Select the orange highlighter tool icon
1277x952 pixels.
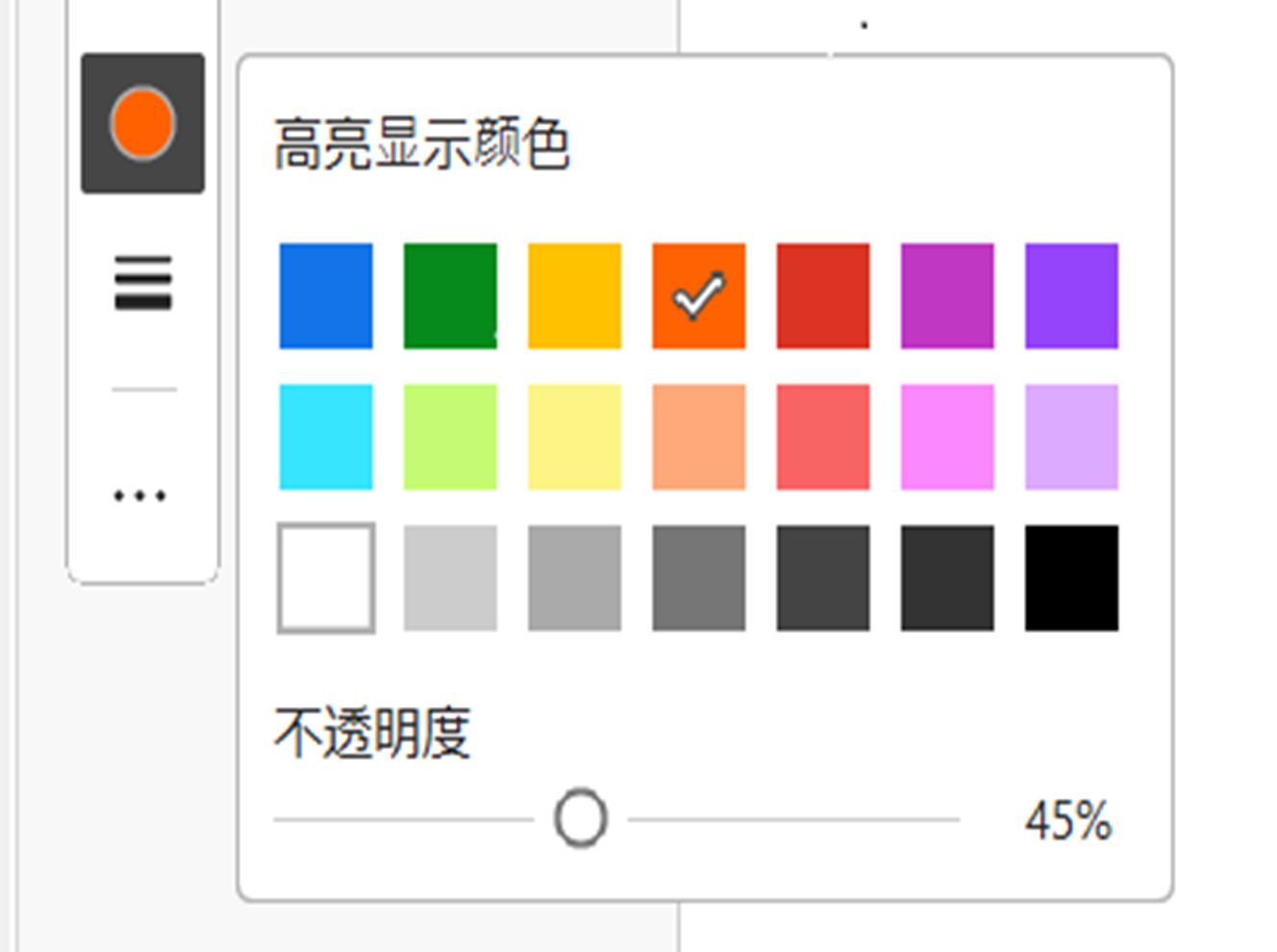pyautogui.click(x=142, y=123)
